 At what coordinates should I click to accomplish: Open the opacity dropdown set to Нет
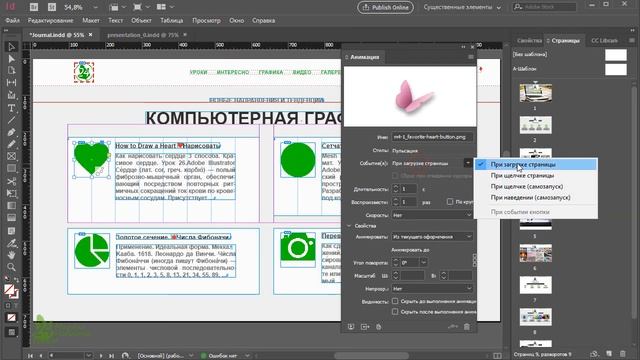[432, 289]
